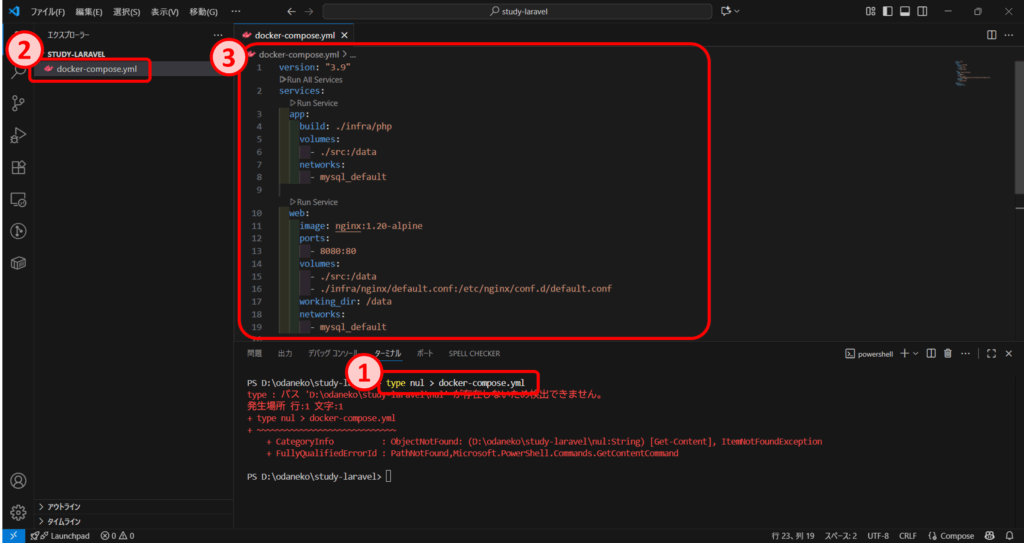The width and height of the screenshot is (1024, 543).
Task: Open the Source Control view
Action: [x=18, y=103]
